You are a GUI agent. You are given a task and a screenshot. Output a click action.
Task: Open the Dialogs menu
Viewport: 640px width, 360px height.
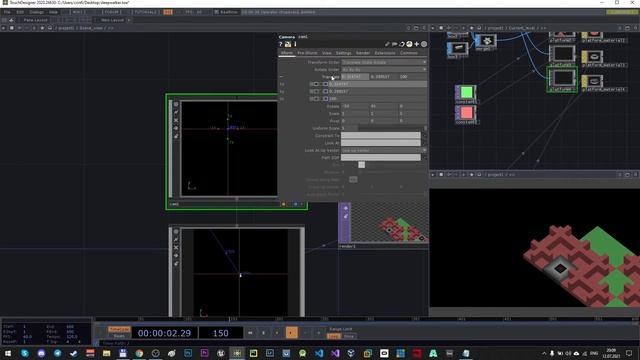36,12
